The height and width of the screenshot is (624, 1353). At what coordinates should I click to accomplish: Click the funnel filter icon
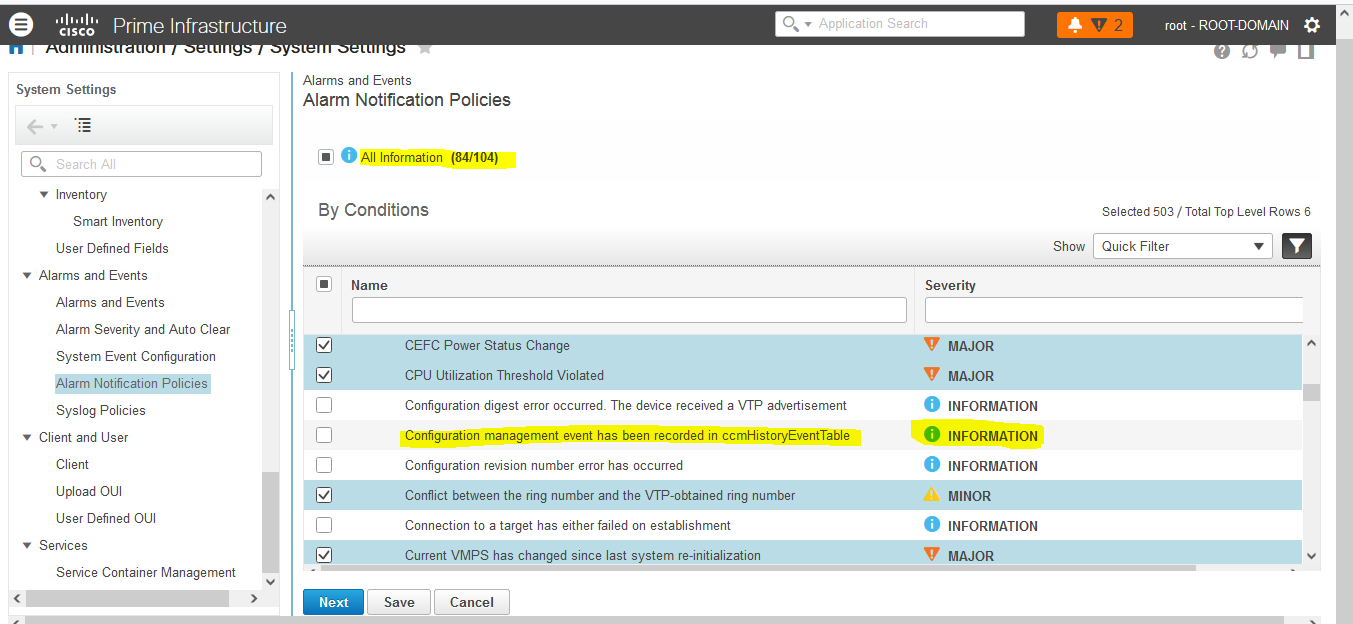(x=1297, y=246)
